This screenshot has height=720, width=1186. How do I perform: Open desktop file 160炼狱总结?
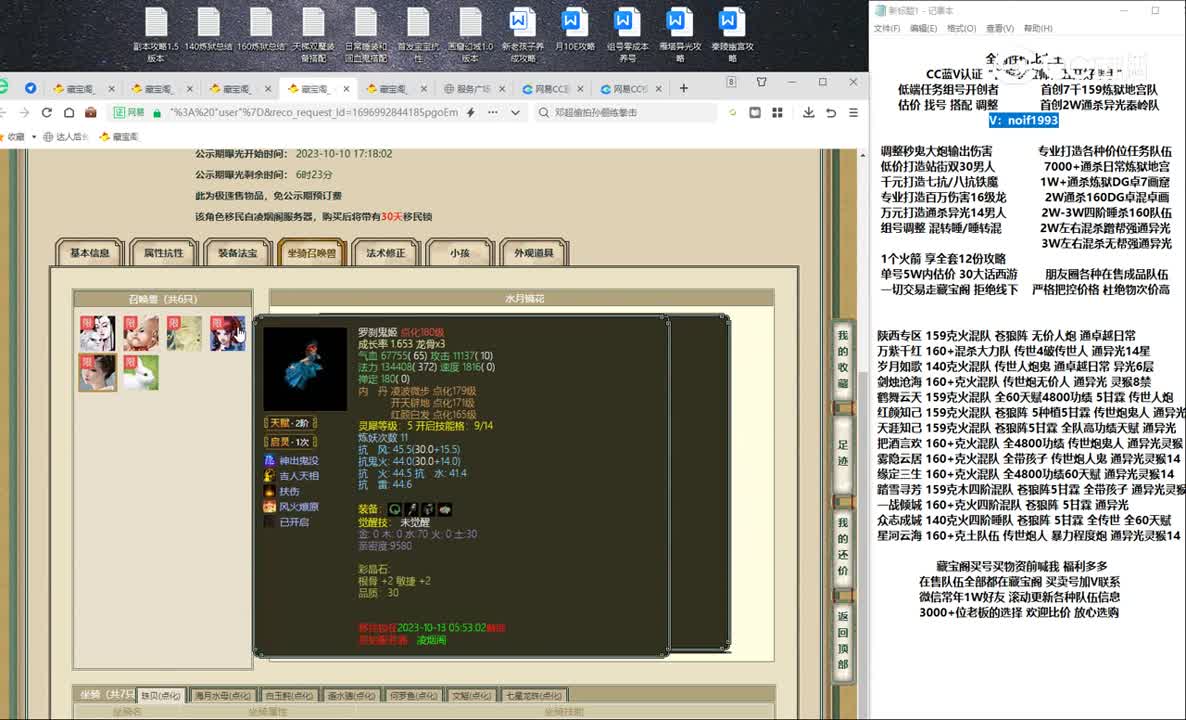(x=261, y=30)
